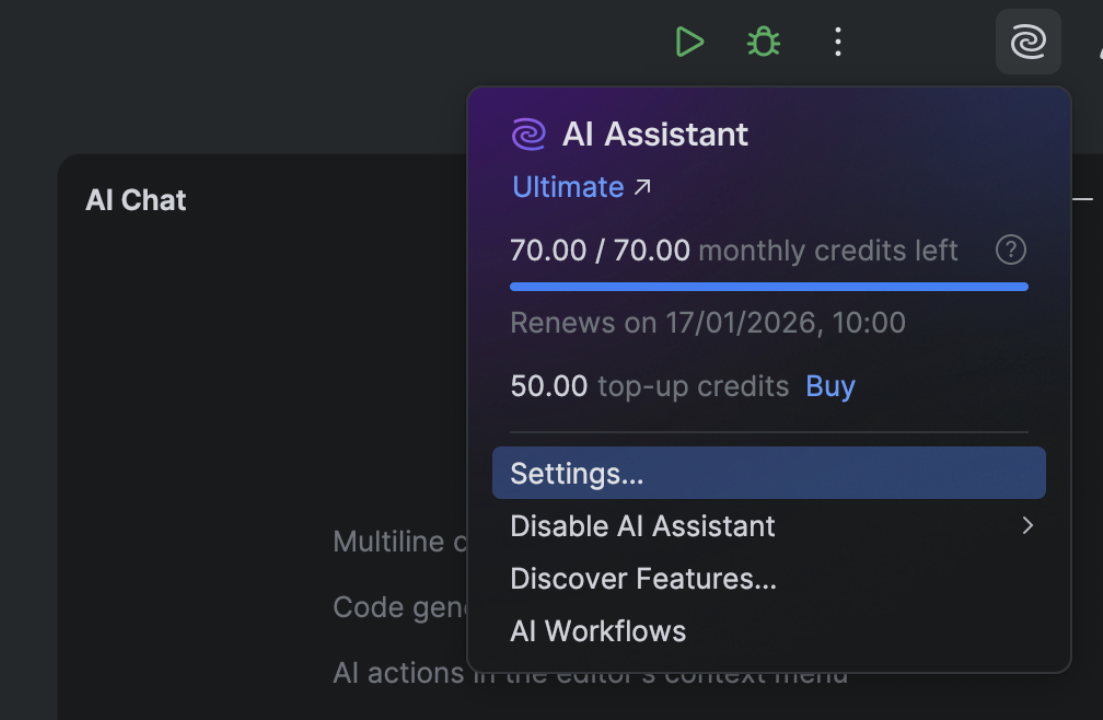Click the question mark help icon

[x=1011, y=250]
